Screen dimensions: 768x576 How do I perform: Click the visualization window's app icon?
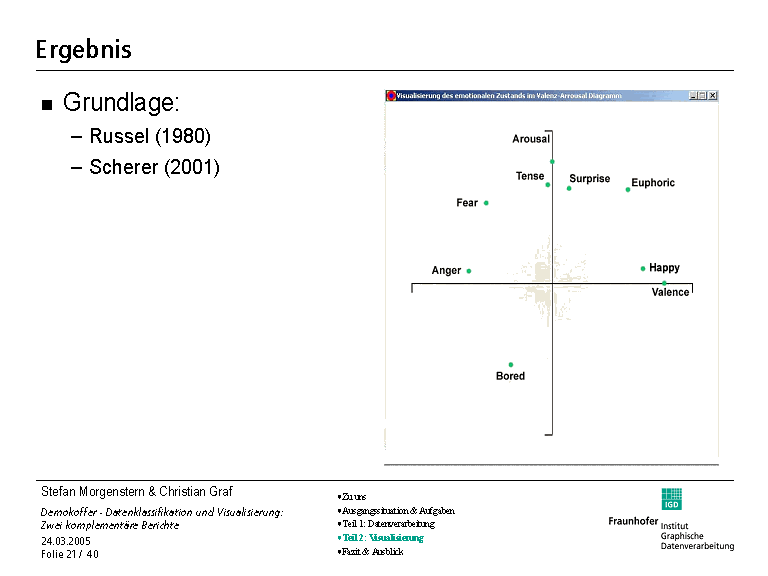click(x=391, y=96)
